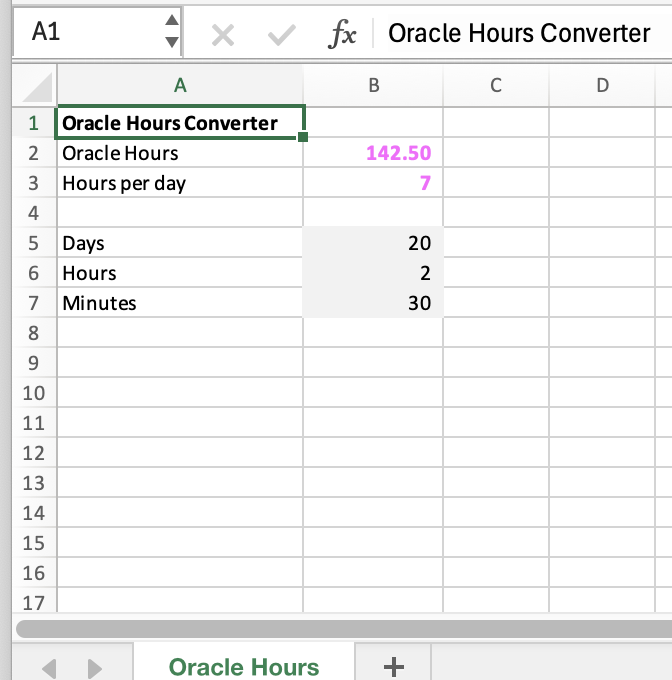The width and height of the screenshot is (672, 680).
Task: Select the Hours per day value 7
Action: 373,183
